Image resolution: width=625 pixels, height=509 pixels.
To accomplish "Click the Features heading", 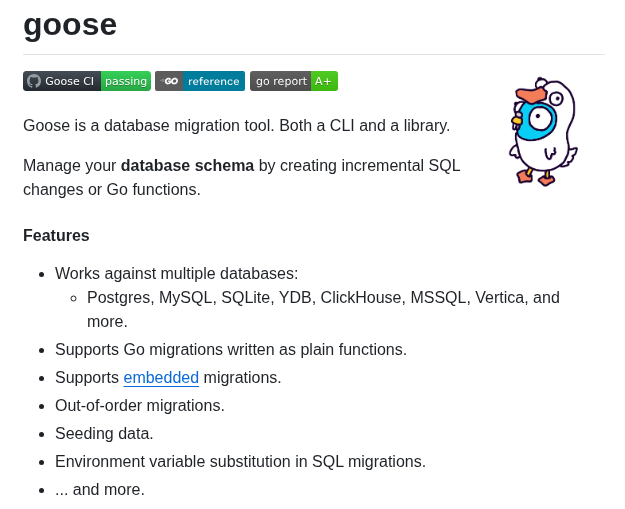I will (56, 235).
